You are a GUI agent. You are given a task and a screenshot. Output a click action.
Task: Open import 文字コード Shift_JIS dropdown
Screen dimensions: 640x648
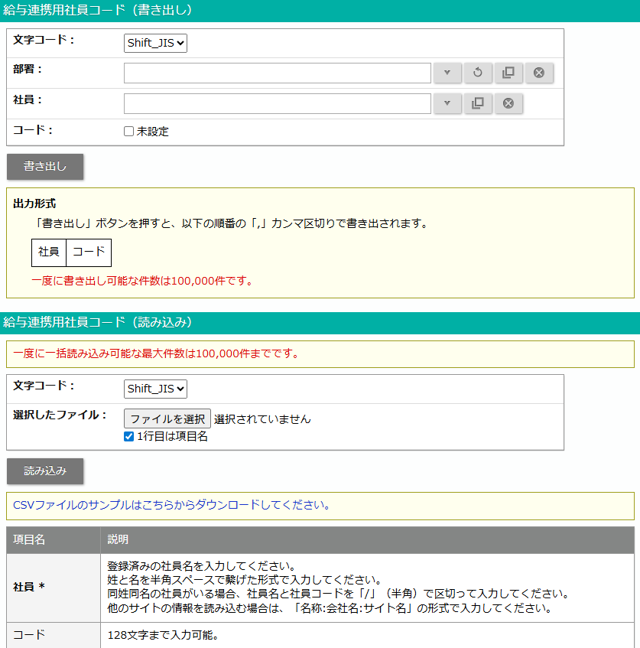(x=156, y=389)
